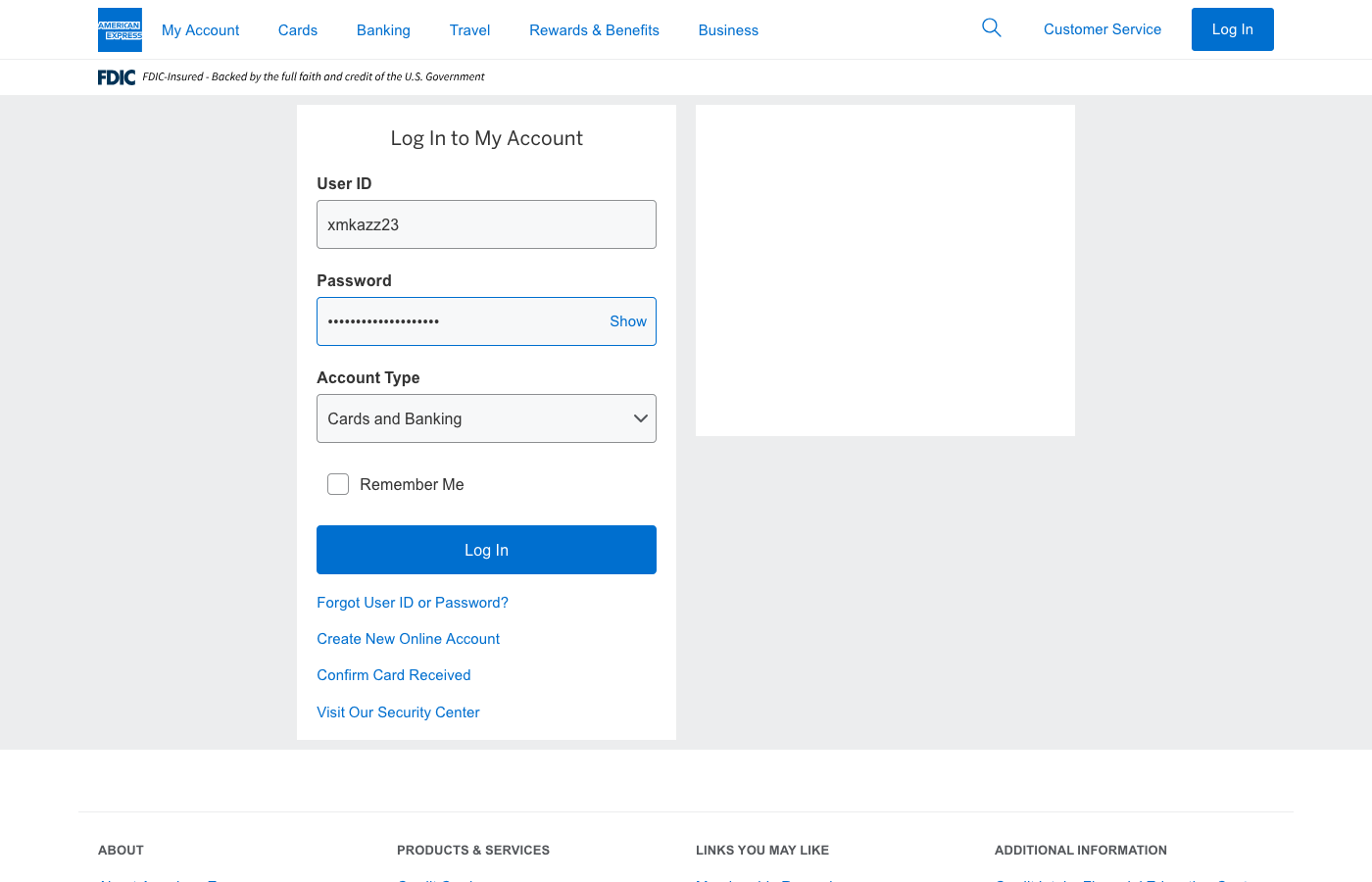Show the password characters

(627, 321)
